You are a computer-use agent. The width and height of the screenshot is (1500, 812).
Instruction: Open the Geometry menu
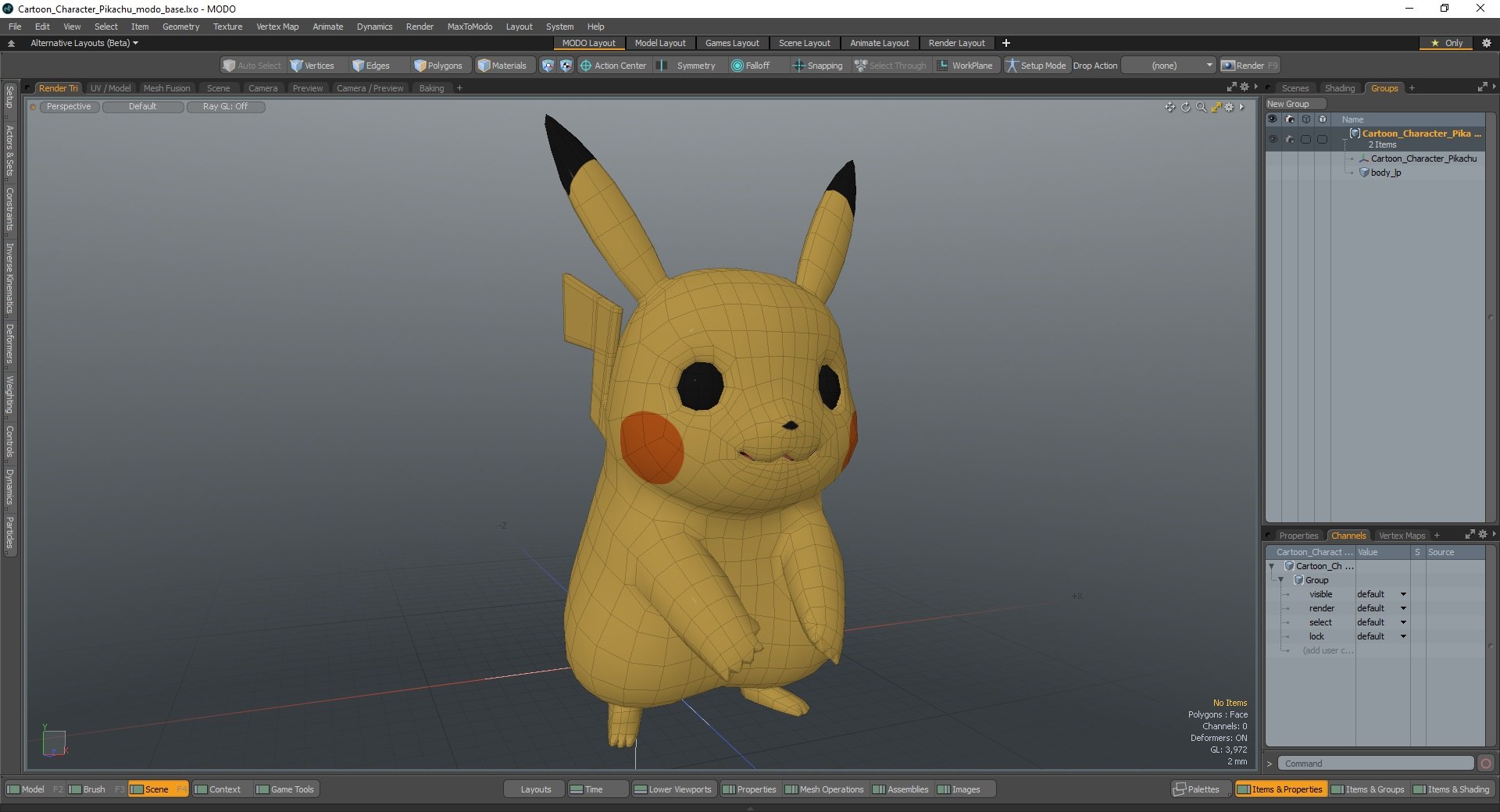(x=180, y=27)
